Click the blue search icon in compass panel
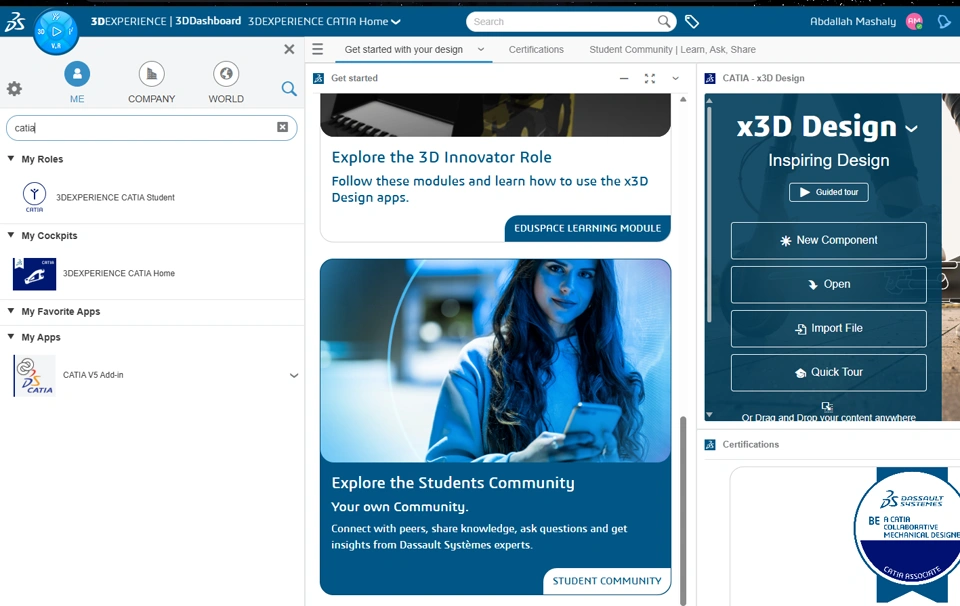 click(x=289, y=89)
